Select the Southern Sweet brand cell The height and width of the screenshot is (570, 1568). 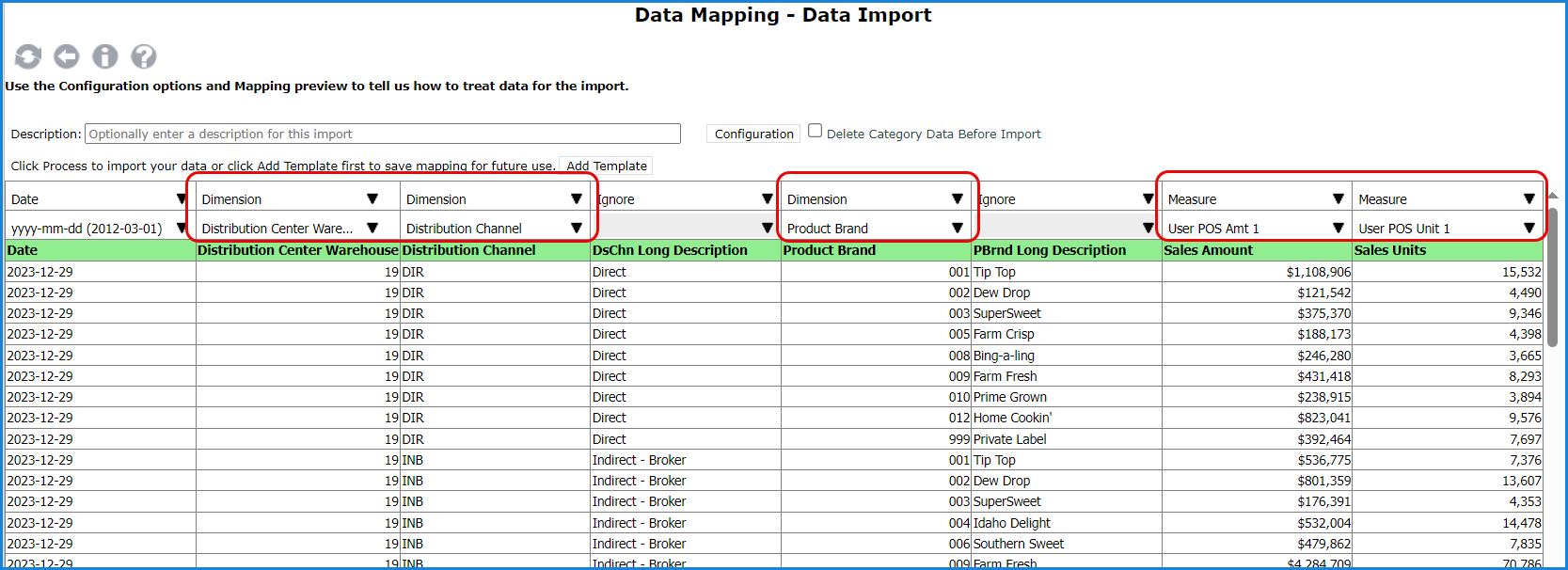[x=1067, y=544]
